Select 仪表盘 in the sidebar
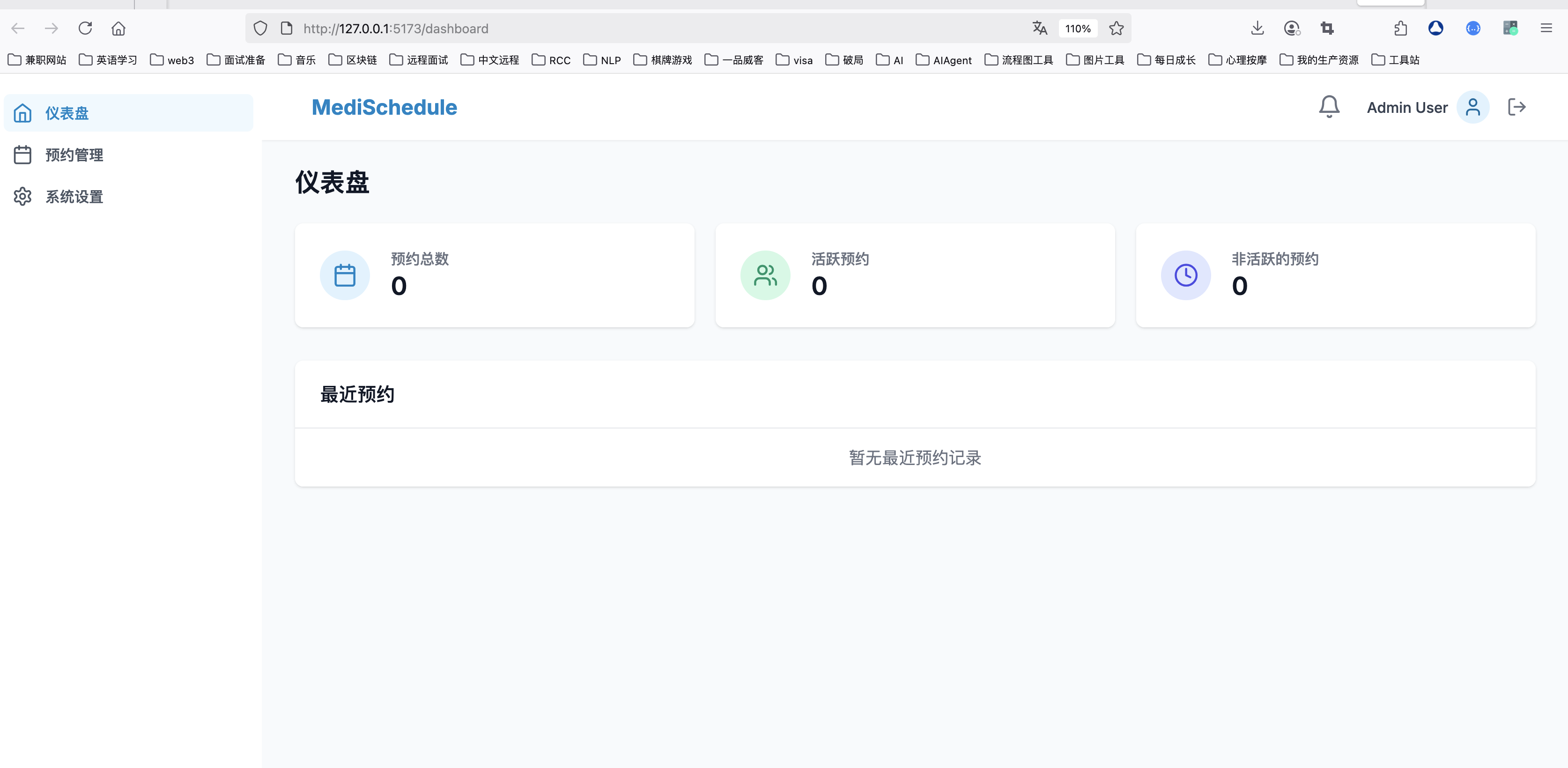This screenshot has width=1568, height=768. pos(67,113)
